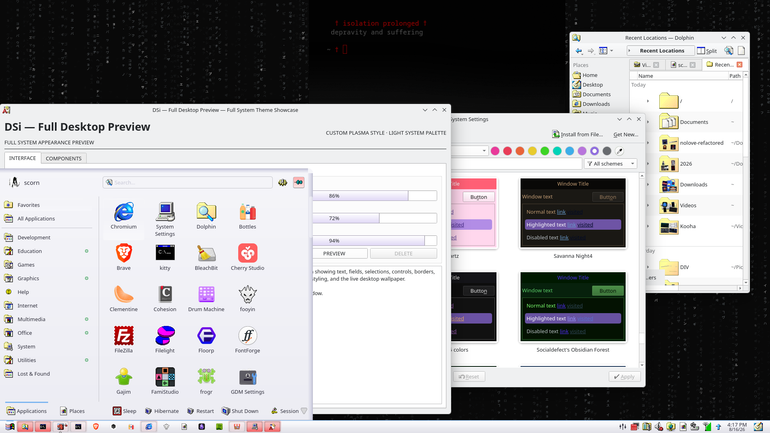This screenshot has width=770, height=433.
Task: Launch Clementine music player icon
Action: [x=123, y=298]
